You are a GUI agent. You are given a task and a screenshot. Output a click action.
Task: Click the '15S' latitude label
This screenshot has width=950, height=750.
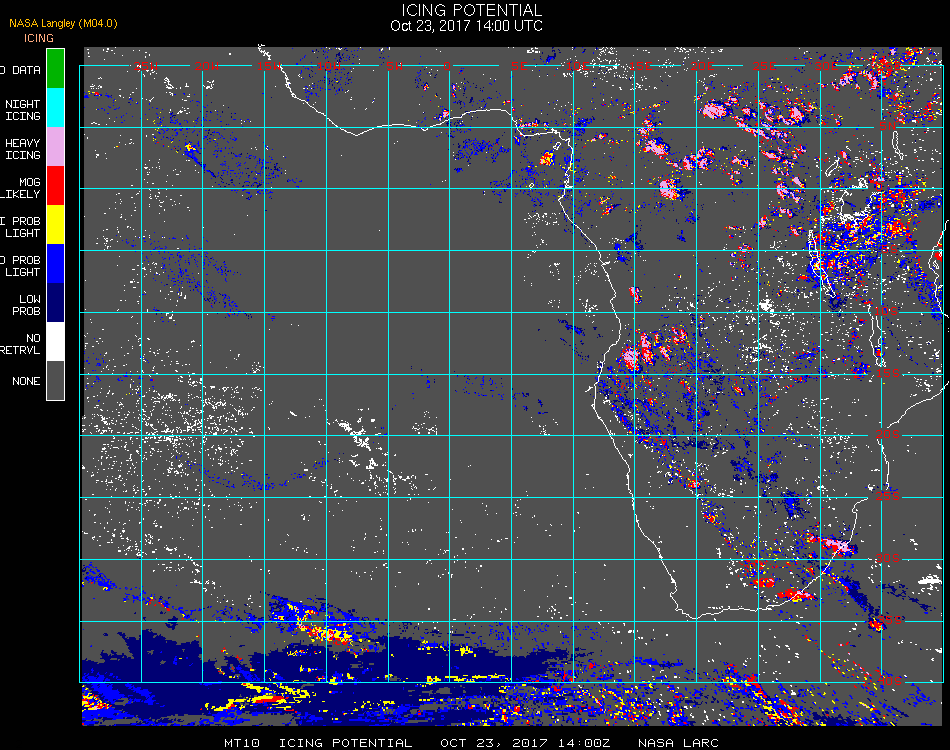click(888, 373)
